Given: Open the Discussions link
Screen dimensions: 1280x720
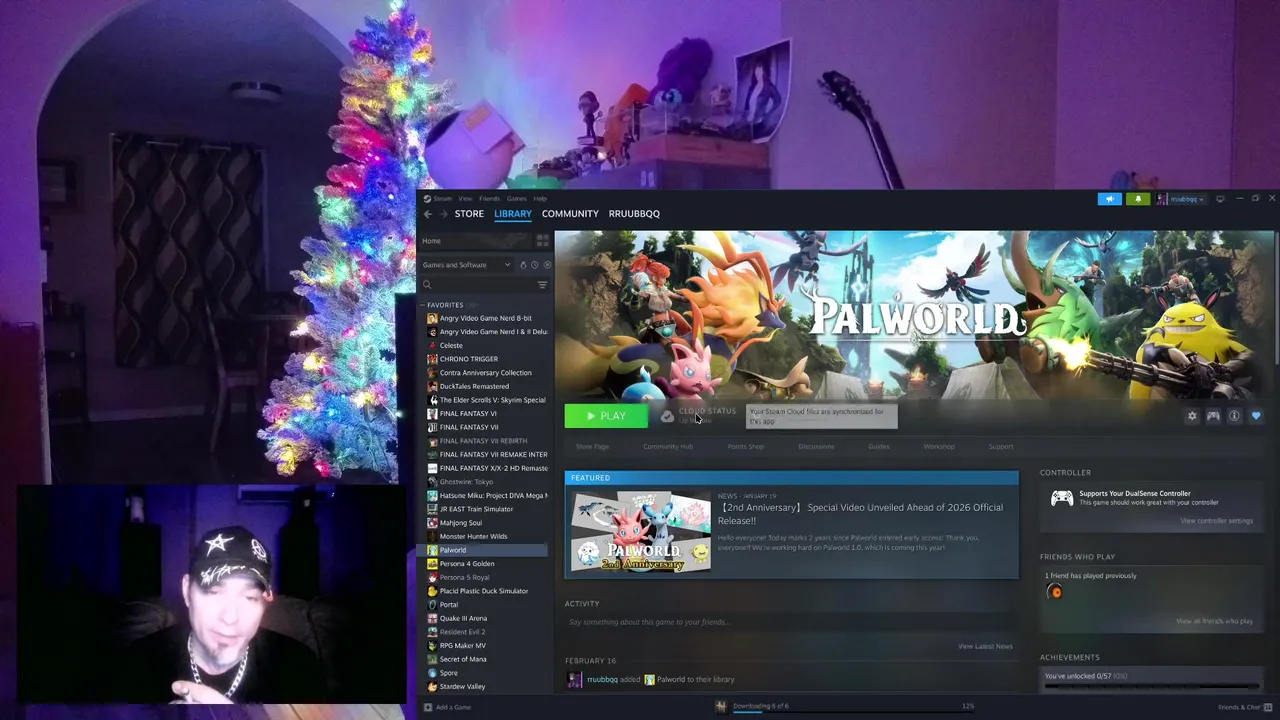Looking at the screenshot, I should tap(816, 447).
